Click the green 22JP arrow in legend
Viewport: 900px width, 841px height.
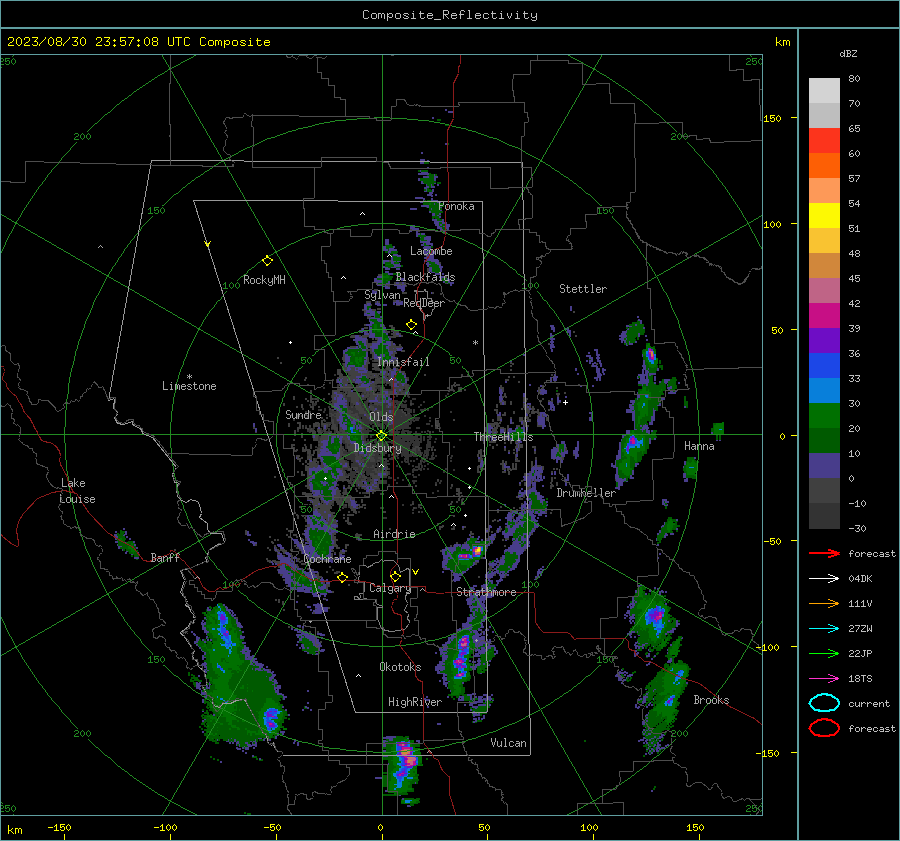[x=824, y=653]
